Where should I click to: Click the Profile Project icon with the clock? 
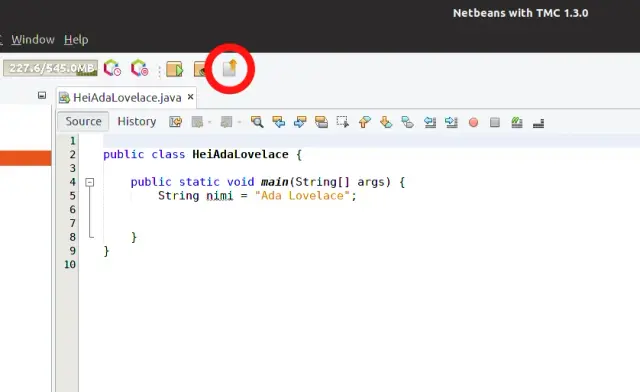(112, 68)
